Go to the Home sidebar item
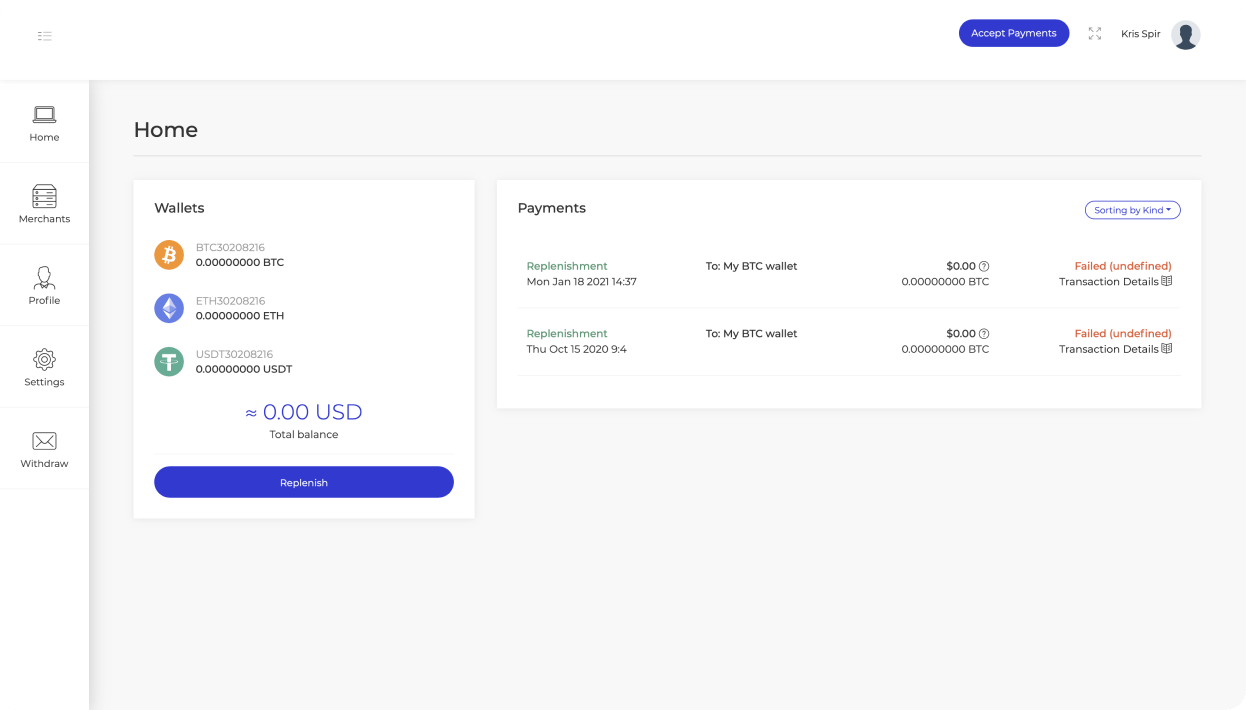 44,123
